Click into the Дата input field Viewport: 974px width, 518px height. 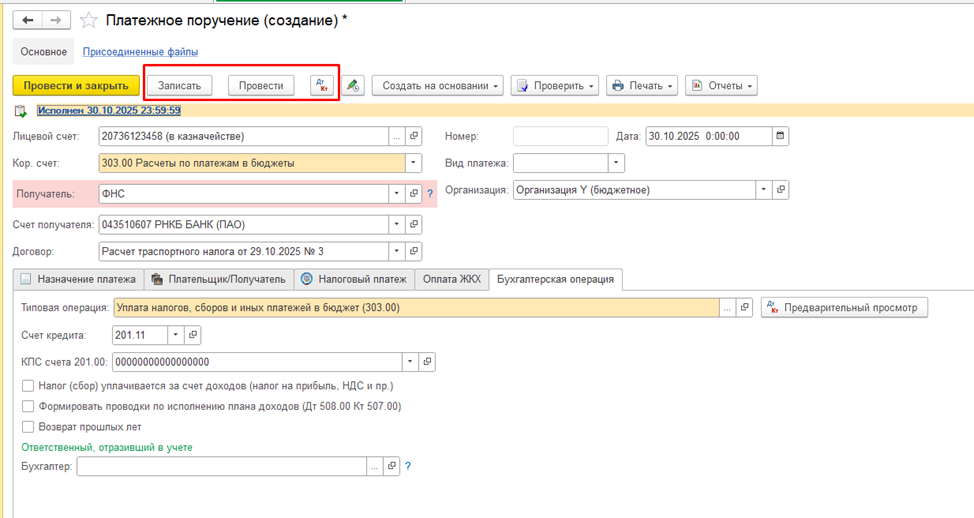pos(709,136)
